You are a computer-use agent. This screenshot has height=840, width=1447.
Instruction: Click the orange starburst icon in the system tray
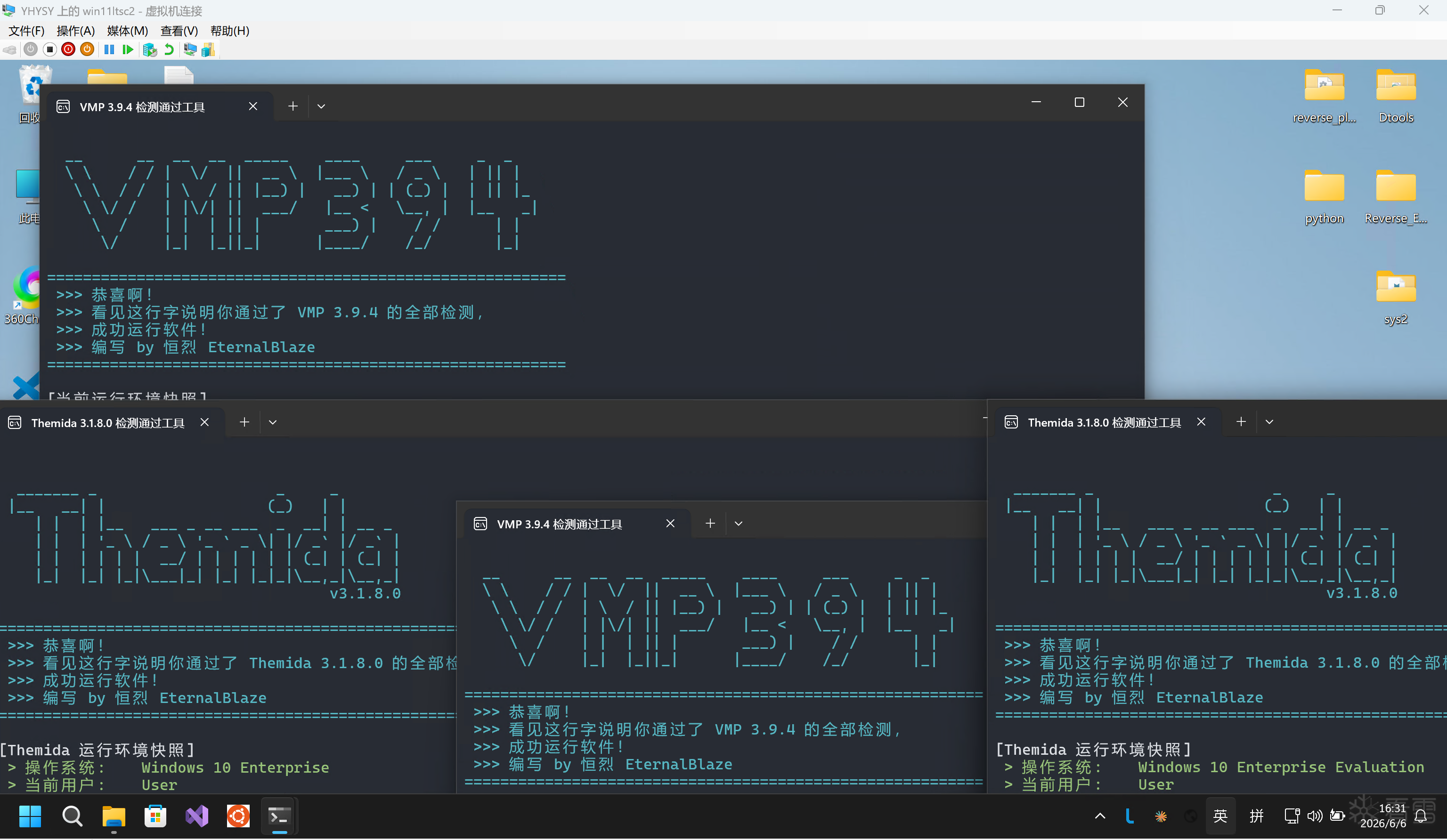pyautogui.click(x=1161, y=817)
